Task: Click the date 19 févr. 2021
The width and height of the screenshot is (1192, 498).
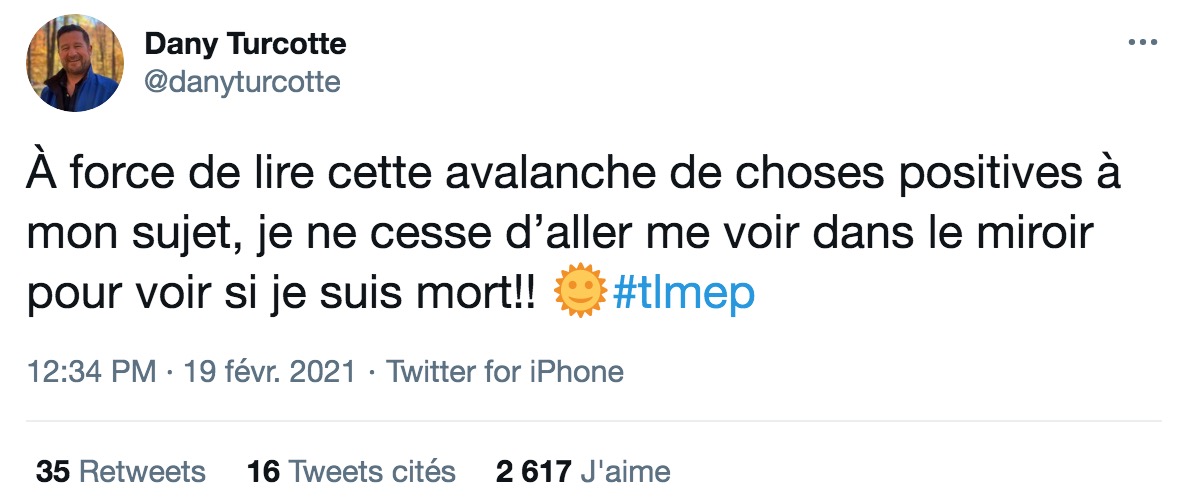Action: (x=269, y=373)
